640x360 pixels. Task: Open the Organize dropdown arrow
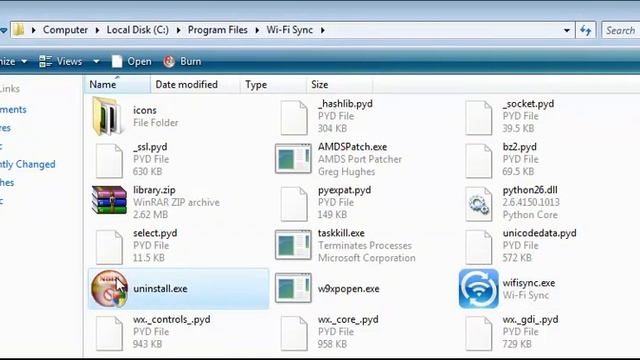coord(24,61)
